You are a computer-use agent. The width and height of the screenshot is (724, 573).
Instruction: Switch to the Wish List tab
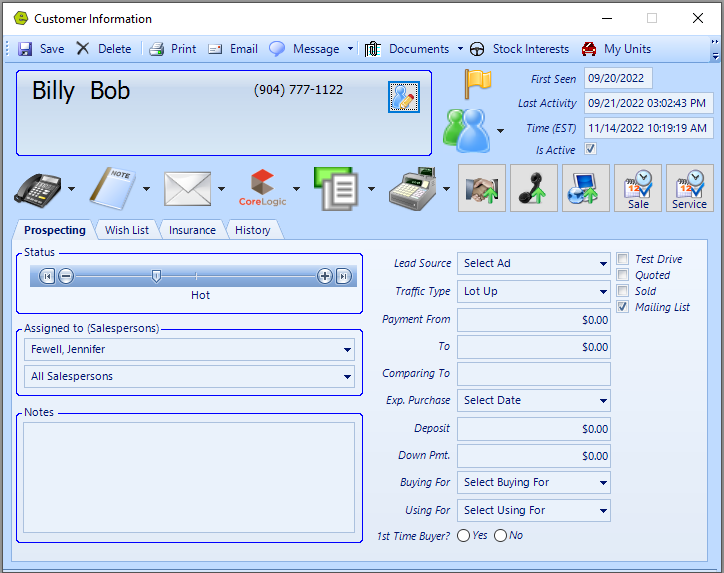(127, 230)
